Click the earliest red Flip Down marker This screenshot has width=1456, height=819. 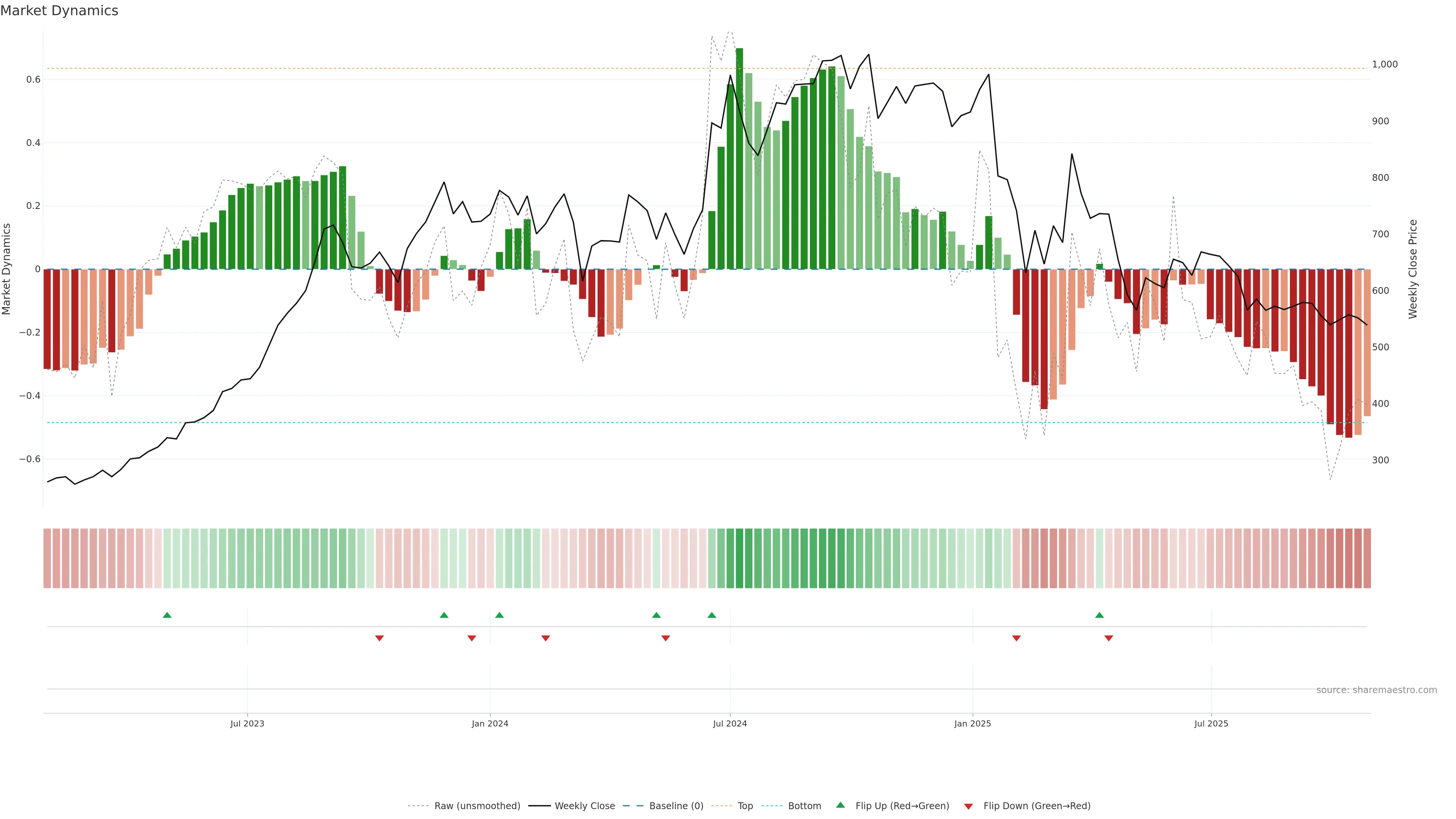point(379,638)
